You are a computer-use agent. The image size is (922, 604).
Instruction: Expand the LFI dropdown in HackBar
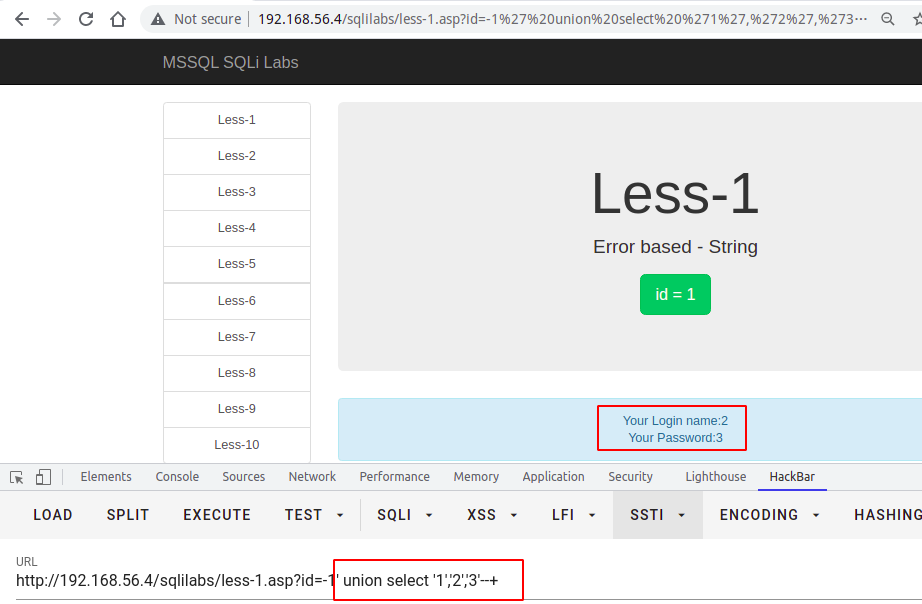coord(574,515)
